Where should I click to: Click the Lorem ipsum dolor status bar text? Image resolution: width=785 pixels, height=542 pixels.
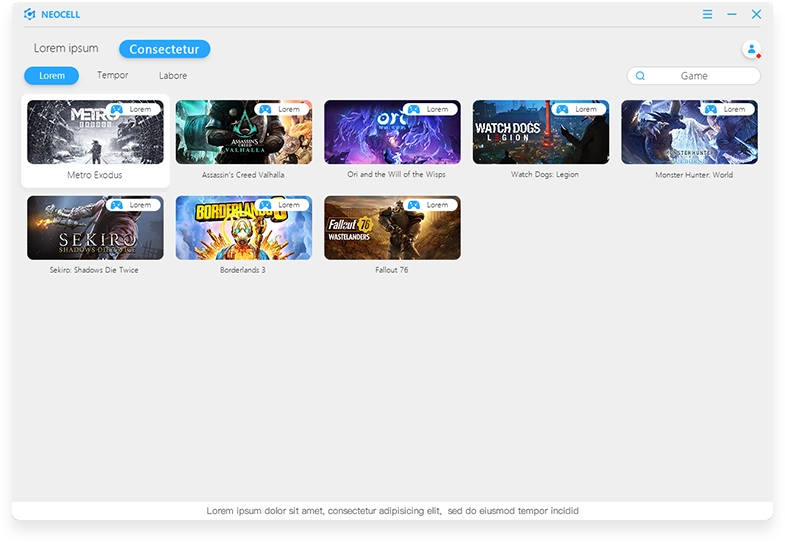coord(392,510)
